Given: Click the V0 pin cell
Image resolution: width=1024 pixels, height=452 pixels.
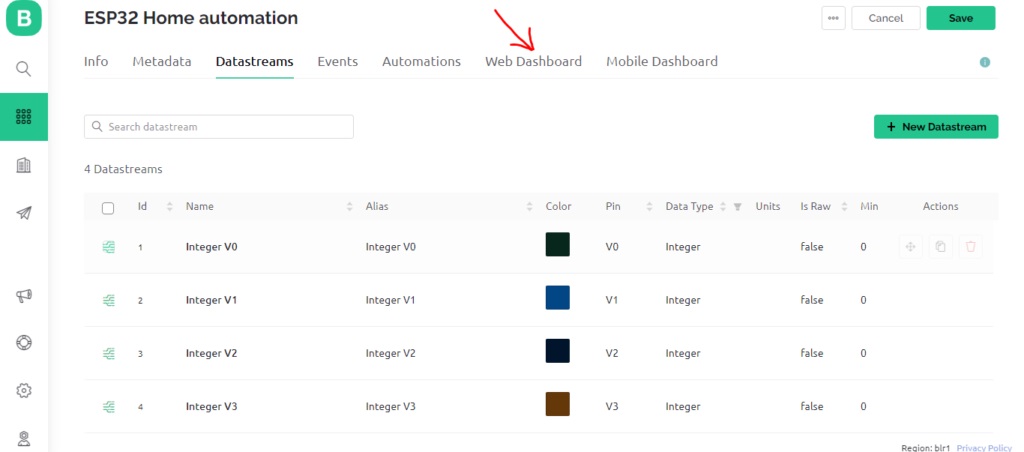Looking at the screenshot, I should (612, 247).
